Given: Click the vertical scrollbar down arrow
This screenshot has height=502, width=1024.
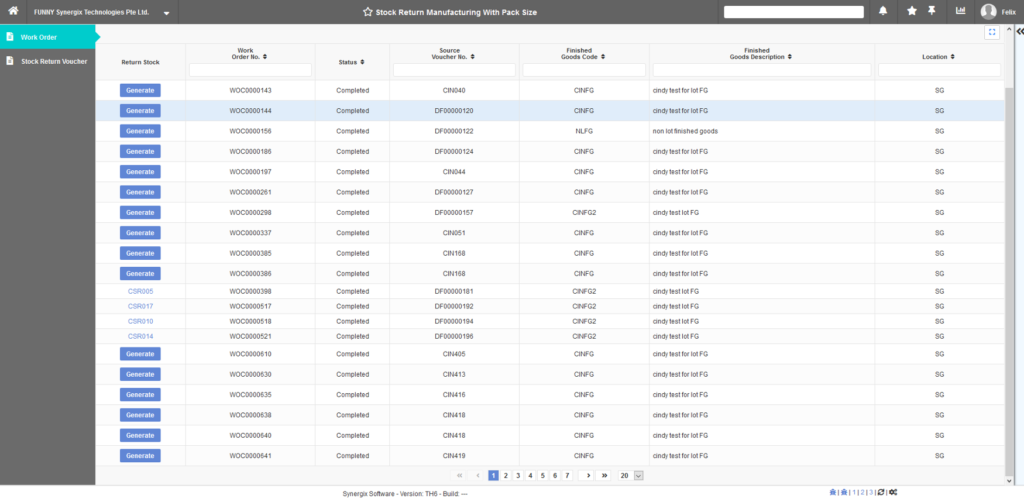Looking at the screenshot, I should coord(1010,480).
